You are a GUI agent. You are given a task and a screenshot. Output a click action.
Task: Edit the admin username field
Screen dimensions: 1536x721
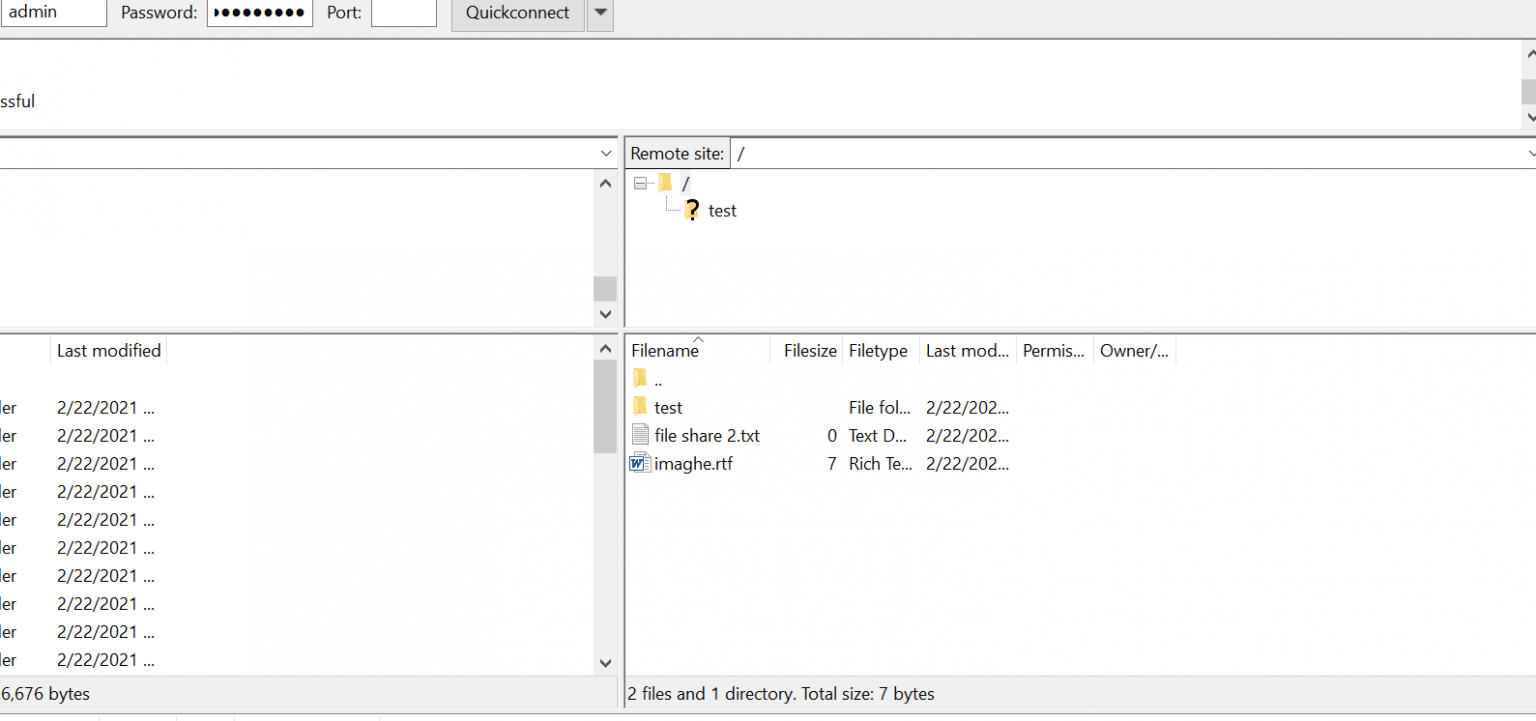coord(53,13)
